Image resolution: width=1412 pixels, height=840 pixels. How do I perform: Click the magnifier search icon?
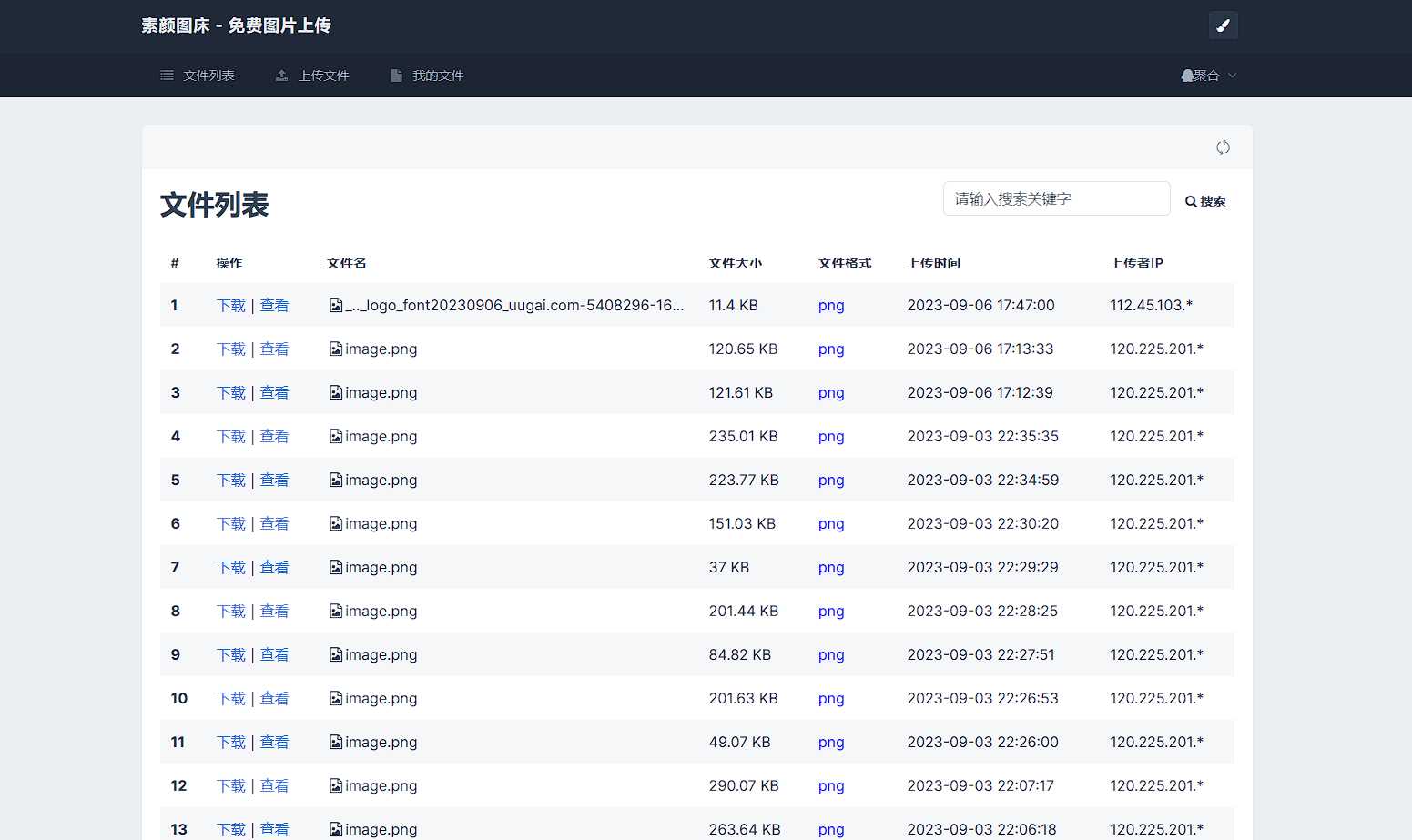coord(1191,201)
